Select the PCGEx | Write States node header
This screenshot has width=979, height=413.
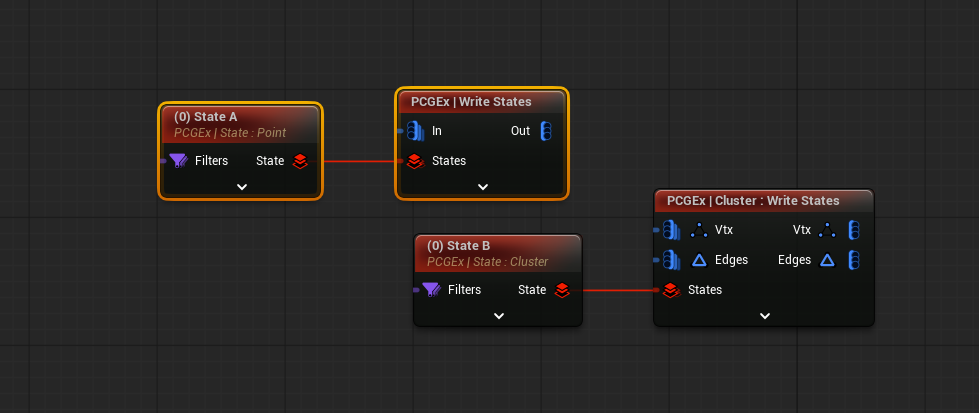tap(471, 101)
